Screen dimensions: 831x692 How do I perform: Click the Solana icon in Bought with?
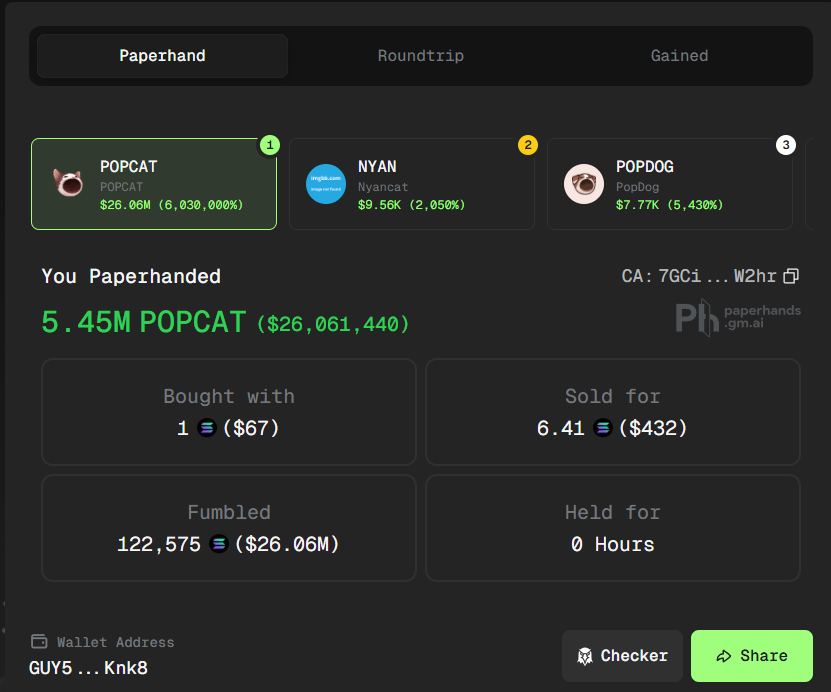click(x=207, y=428)
